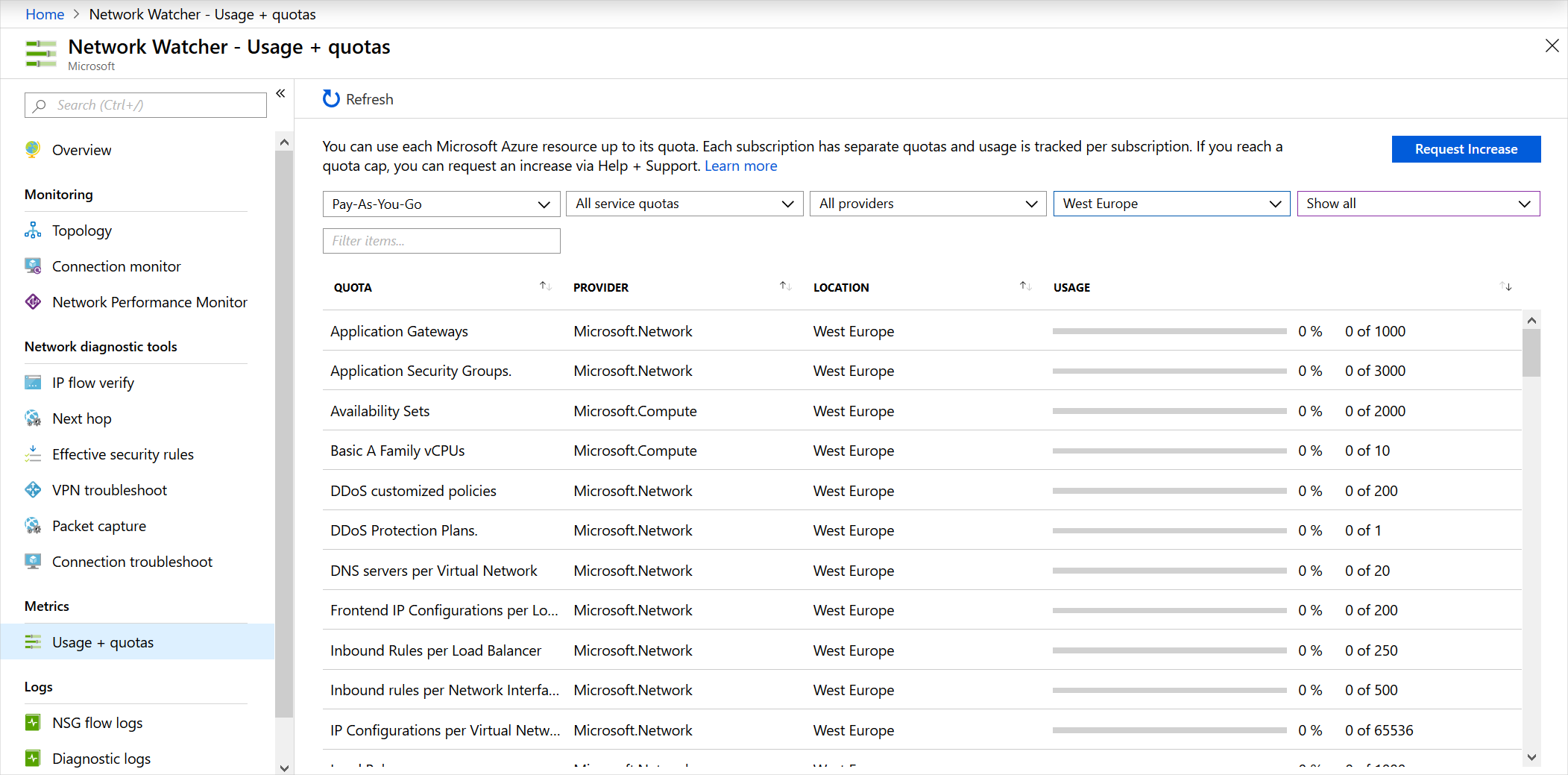Select Inbound Rules per Load Balancer row
This screenshot has width=1568, height=775.
pyautogui.click(x=922, y=650)
